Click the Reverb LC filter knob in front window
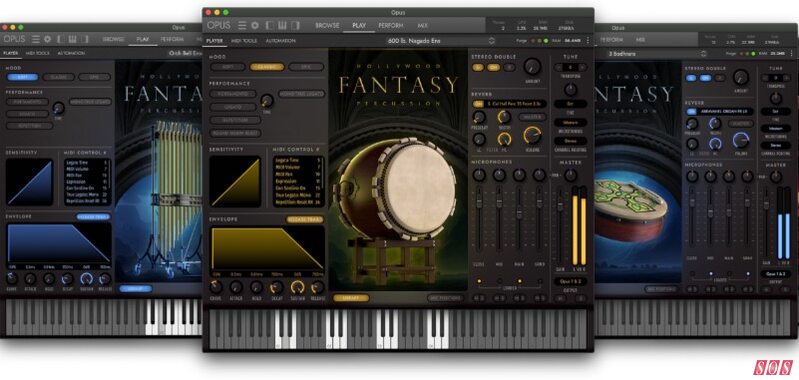 pyautogui.click(x=479, y=139)
